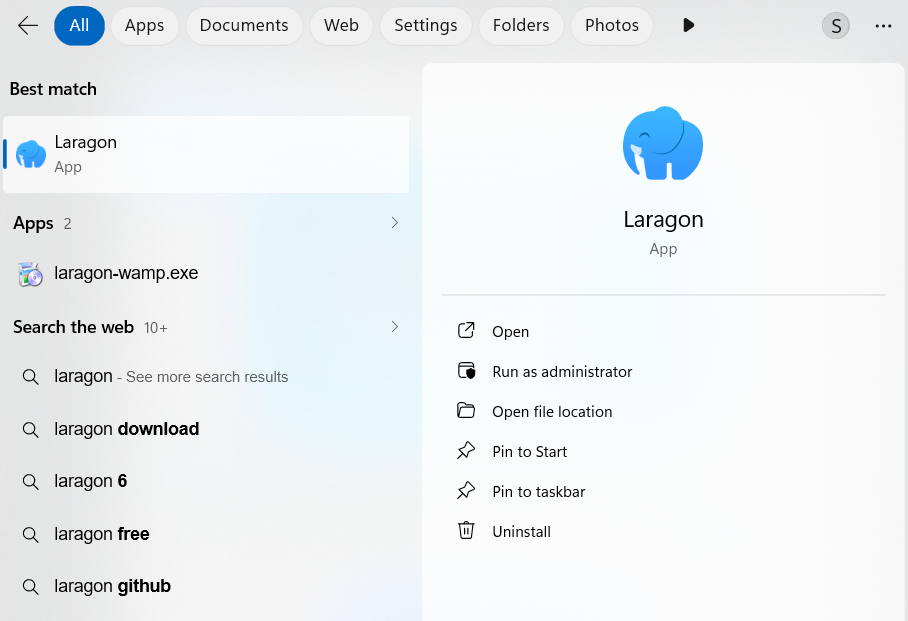
Task: Open the 'laragon download' web suggestion
Action: click(x=206, y=429)
